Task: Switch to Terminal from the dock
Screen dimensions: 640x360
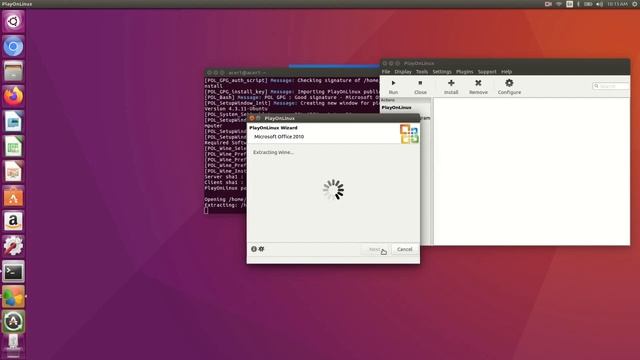Action: (x=13, y=272)
